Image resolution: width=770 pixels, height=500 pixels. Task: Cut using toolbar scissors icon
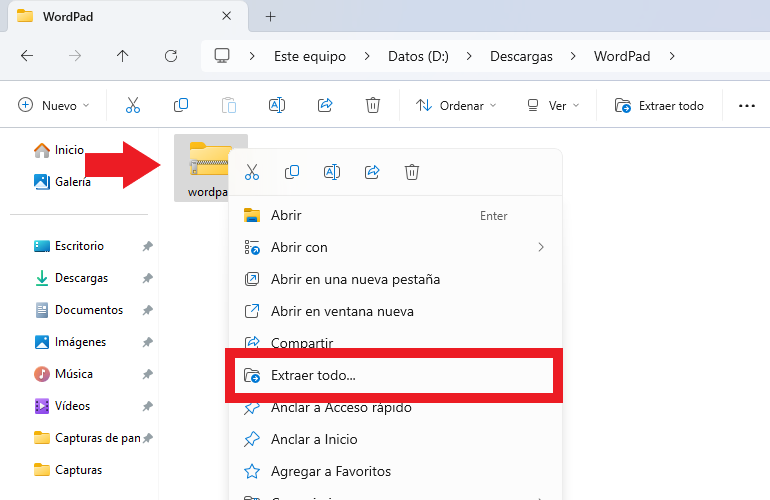click(133, 105)
